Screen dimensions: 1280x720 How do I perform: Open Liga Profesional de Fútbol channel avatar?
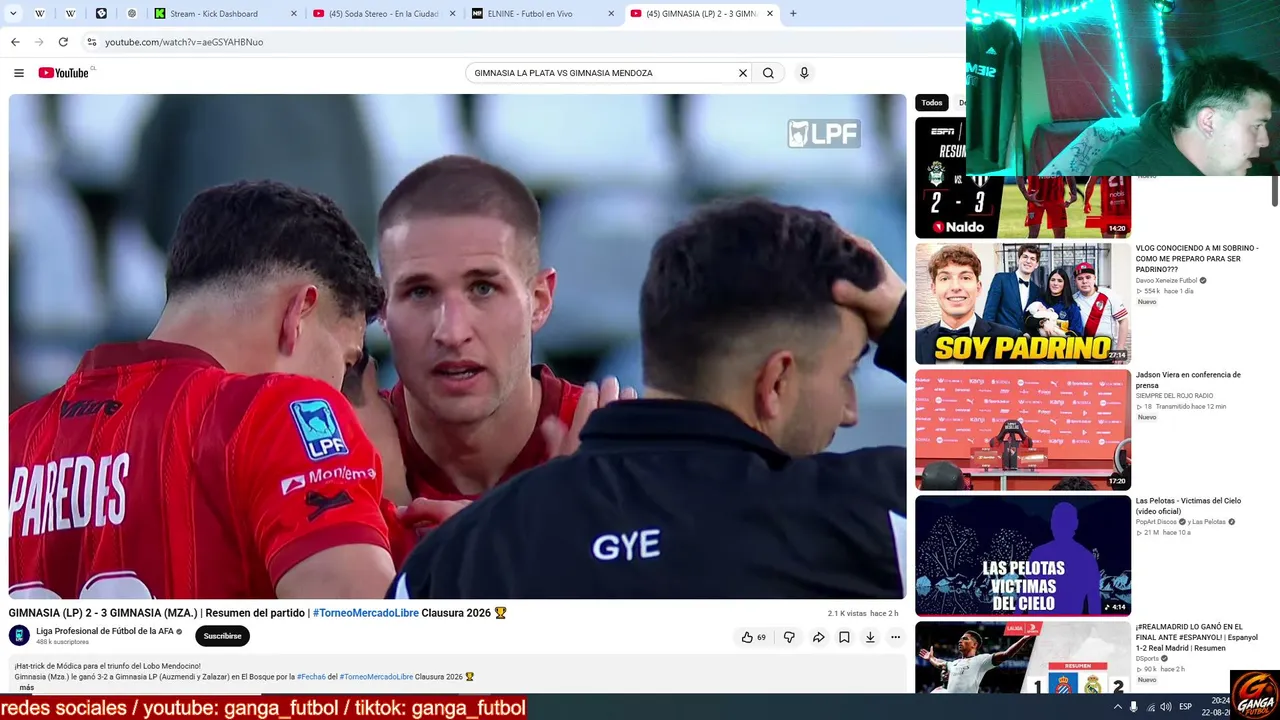pyautogui.click(x=19, y=635)
